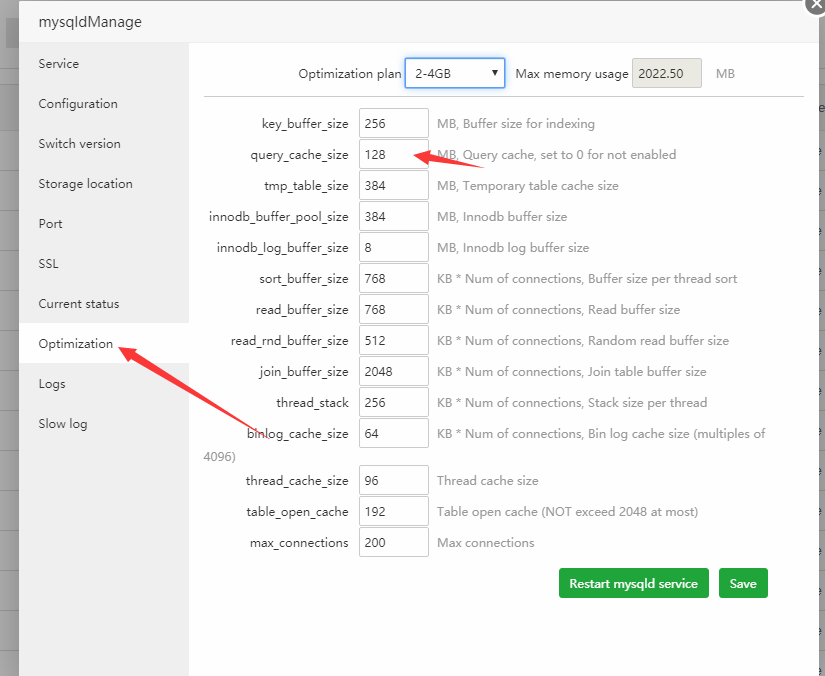Open the Port tab
The image size is (825, 676).
coord(50,224)
